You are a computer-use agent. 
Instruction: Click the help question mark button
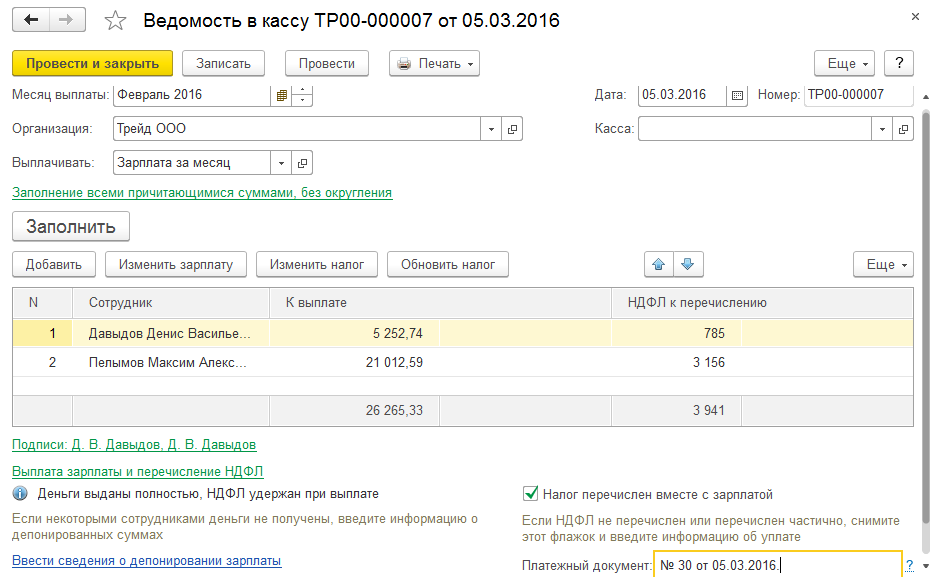pos(899,63)
